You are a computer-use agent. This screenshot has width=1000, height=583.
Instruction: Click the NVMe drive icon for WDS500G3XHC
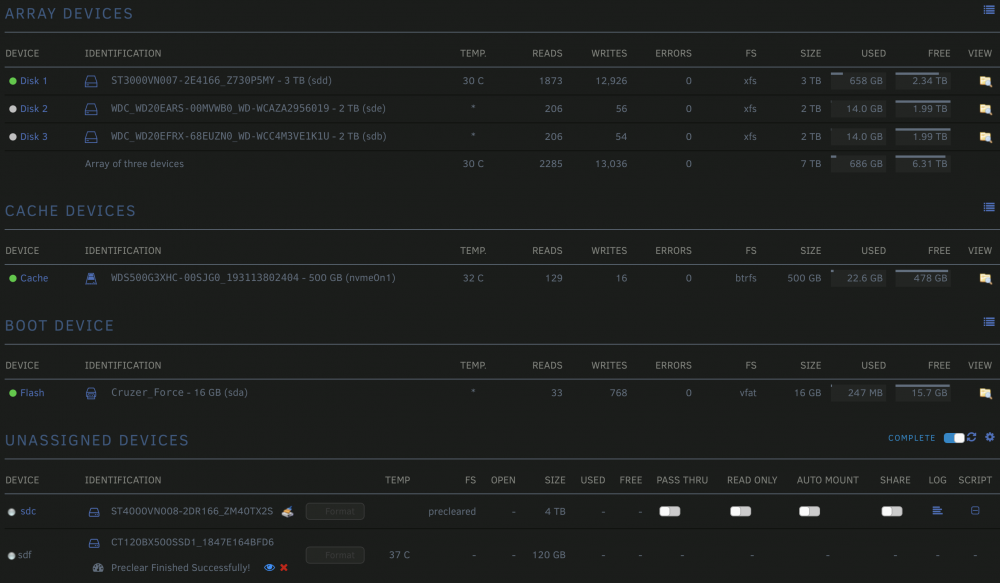click(x=91, y=278)
